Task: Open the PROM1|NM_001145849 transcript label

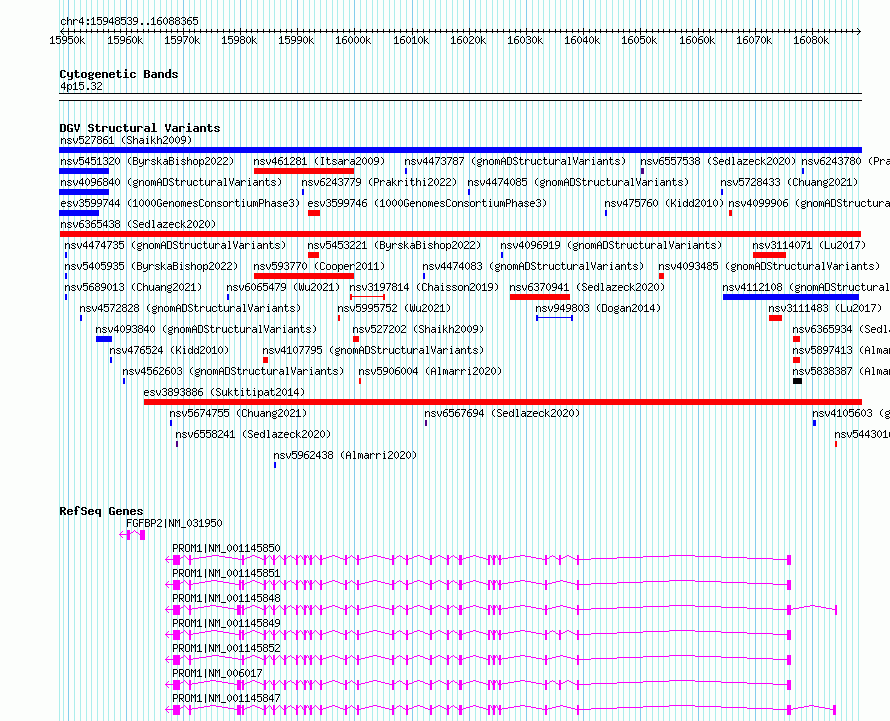Action: 226,623
